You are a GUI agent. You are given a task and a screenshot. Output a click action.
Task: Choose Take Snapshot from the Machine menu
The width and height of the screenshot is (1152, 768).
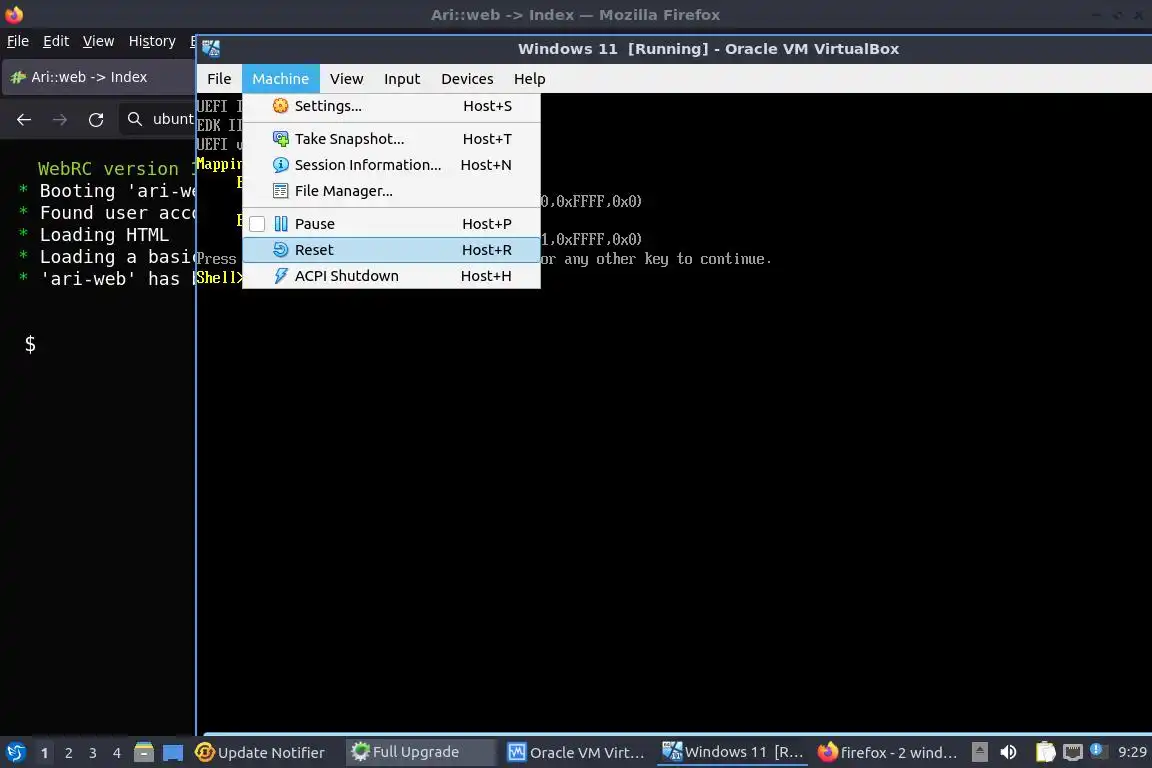pos(391,139)
